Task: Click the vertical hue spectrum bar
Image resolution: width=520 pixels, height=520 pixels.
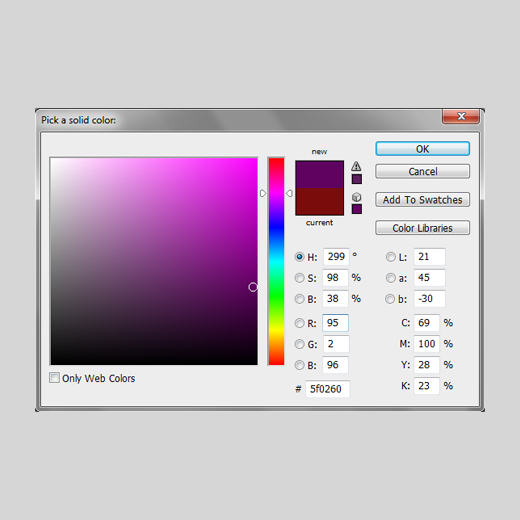Action: [x=276, y=261]
